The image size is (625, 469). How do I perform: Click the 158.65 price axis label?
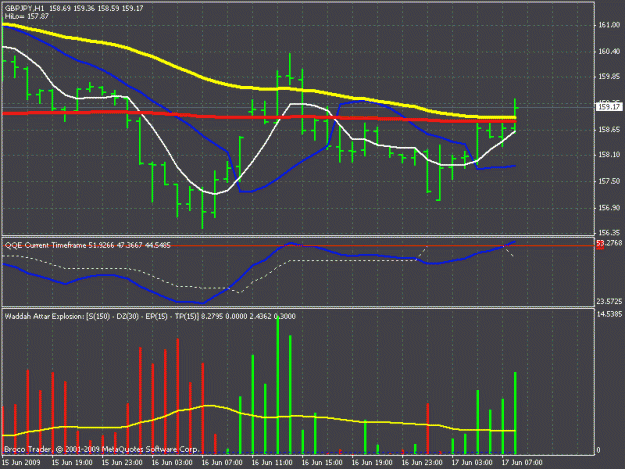pos(609,130)
